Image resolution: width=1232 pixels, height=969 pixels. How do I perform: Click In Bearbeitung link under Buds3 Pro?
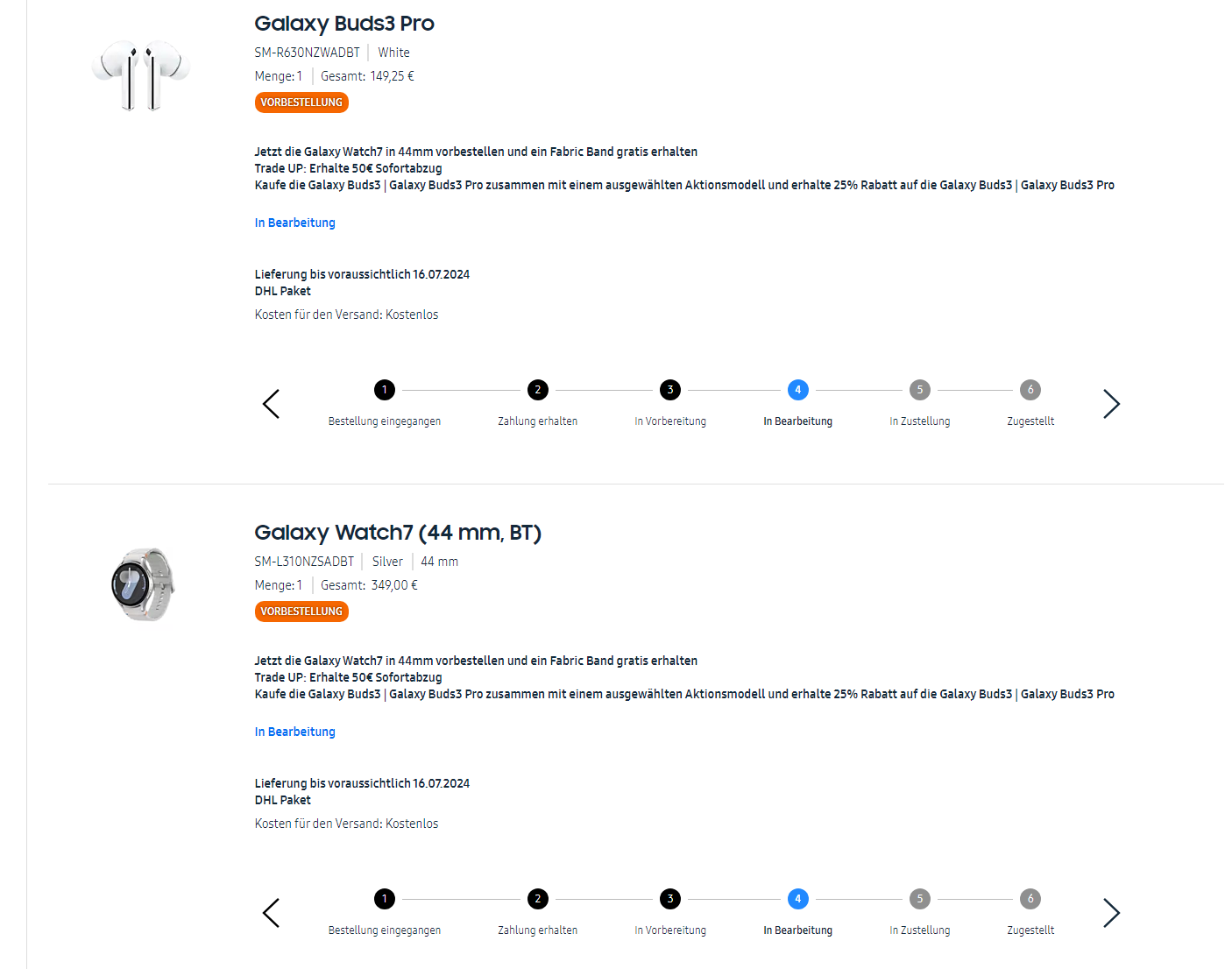(295, 223)
